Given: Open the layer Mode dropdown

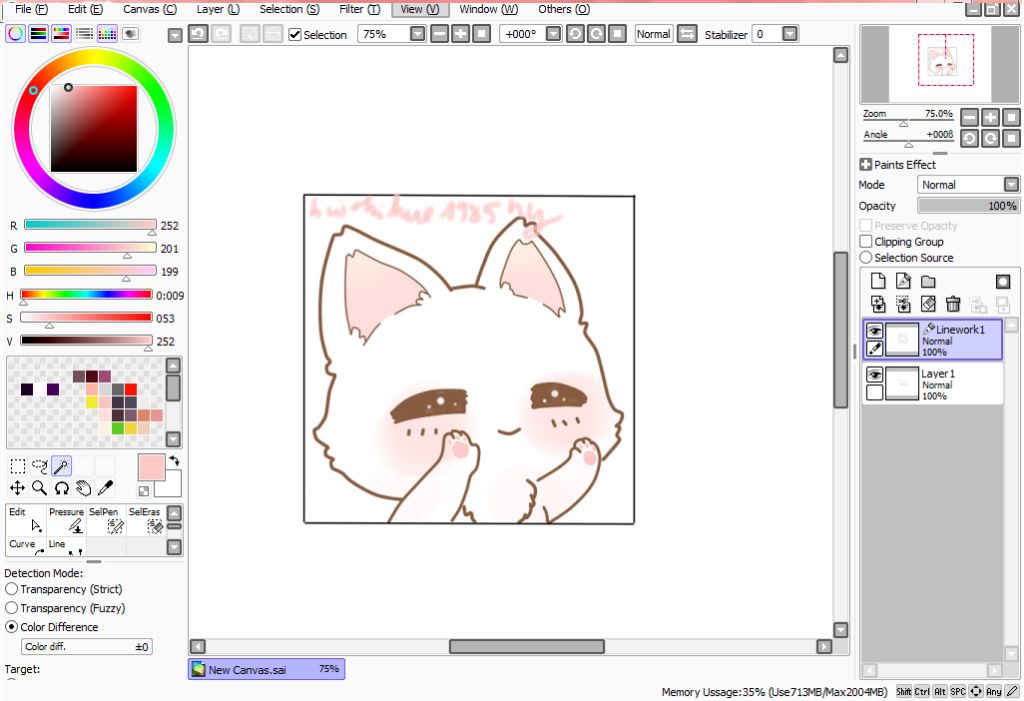Looking at the screenshot, I should pyautogui.click(x=1011, y=185).
